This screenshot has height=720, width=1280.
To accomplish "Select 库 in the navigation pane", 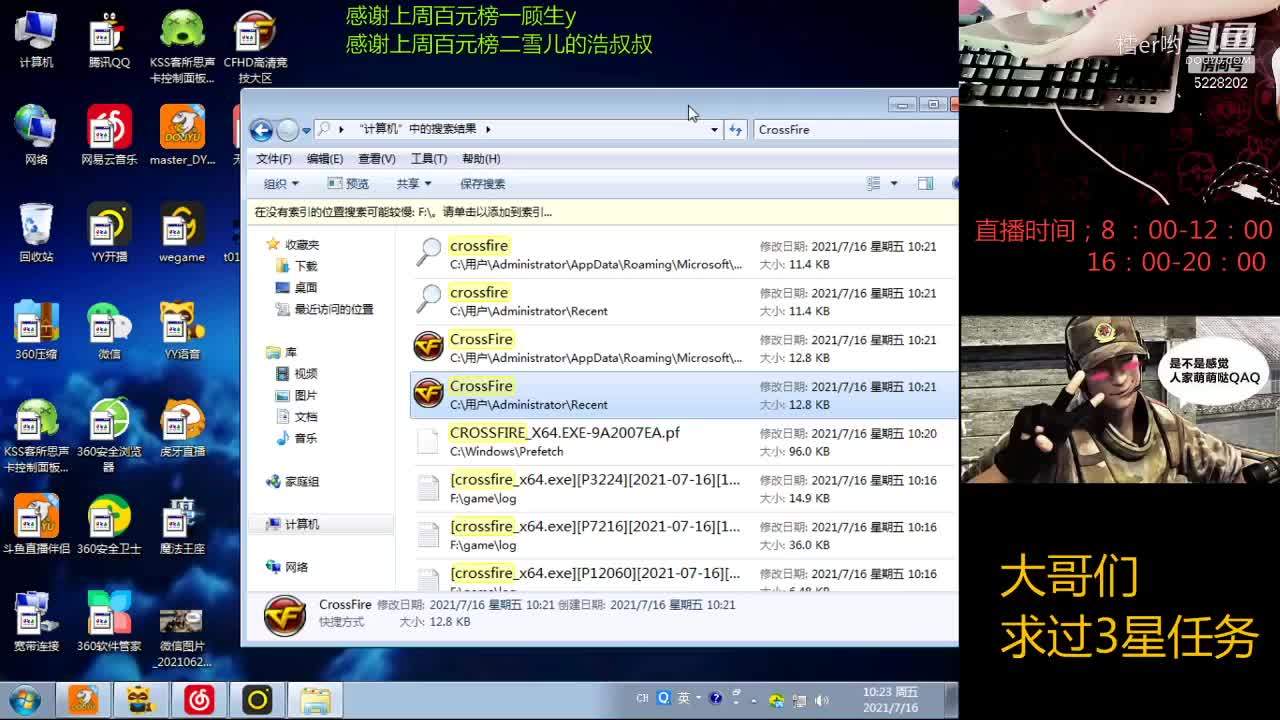I will 281,352.
